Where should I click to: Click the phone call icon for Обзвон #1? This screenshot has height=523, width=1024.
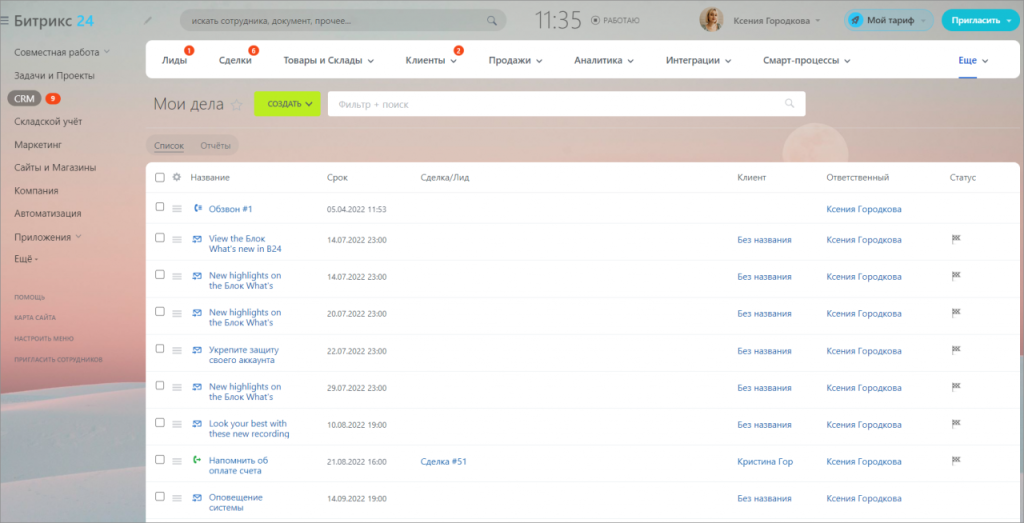[197, 209]
